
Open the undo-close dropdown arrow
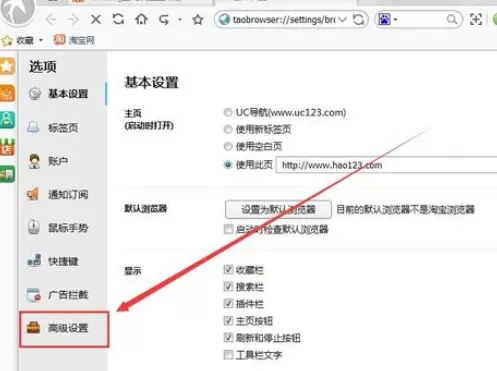(180, 20)
